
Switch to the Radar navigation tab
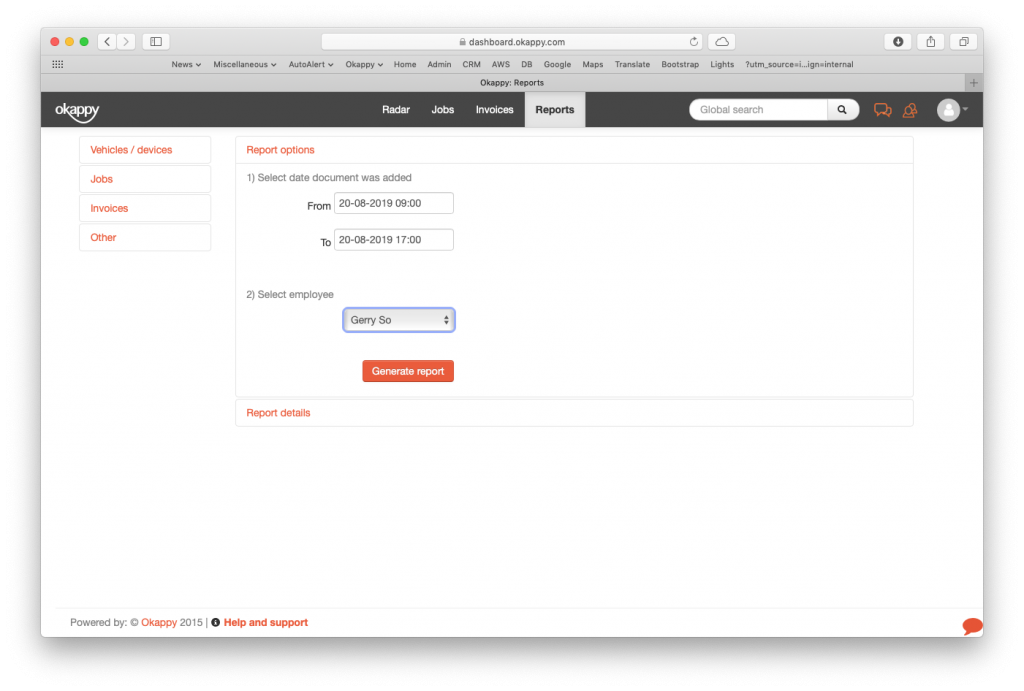click(396, 110)
